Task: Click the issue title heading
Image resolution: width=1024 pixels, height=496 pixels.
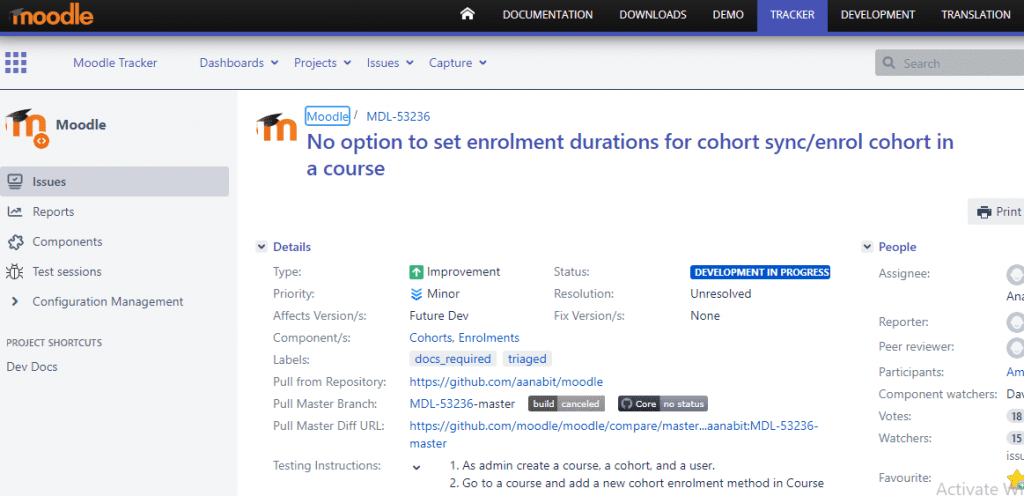Action: click(630, 155)
